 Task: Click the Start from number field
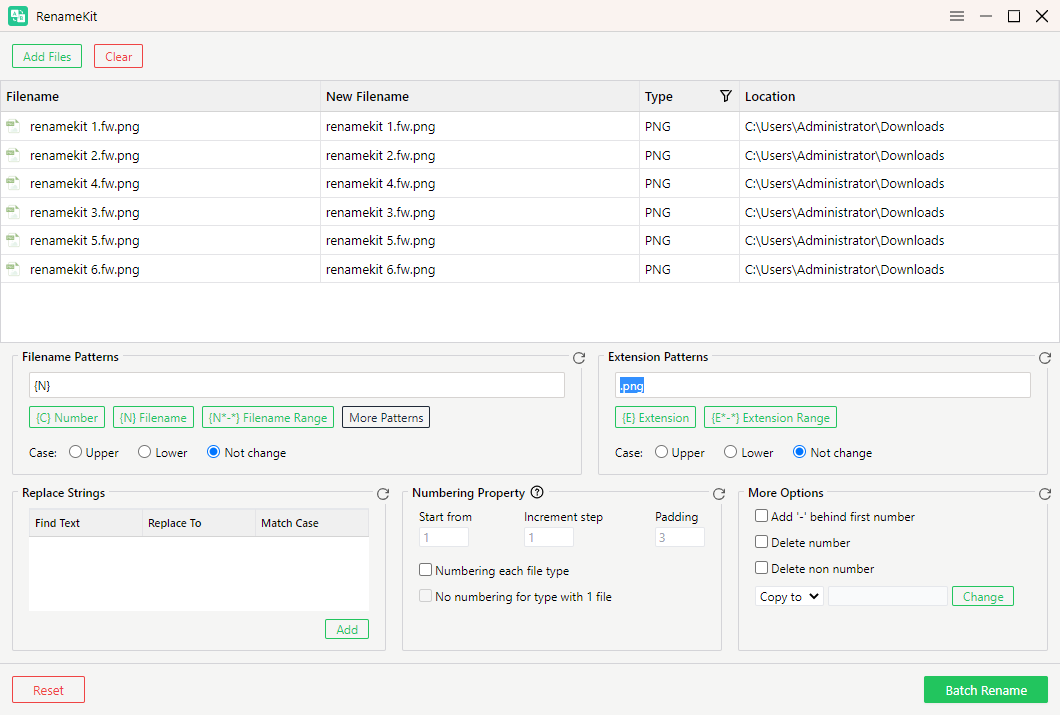point(444,537)
